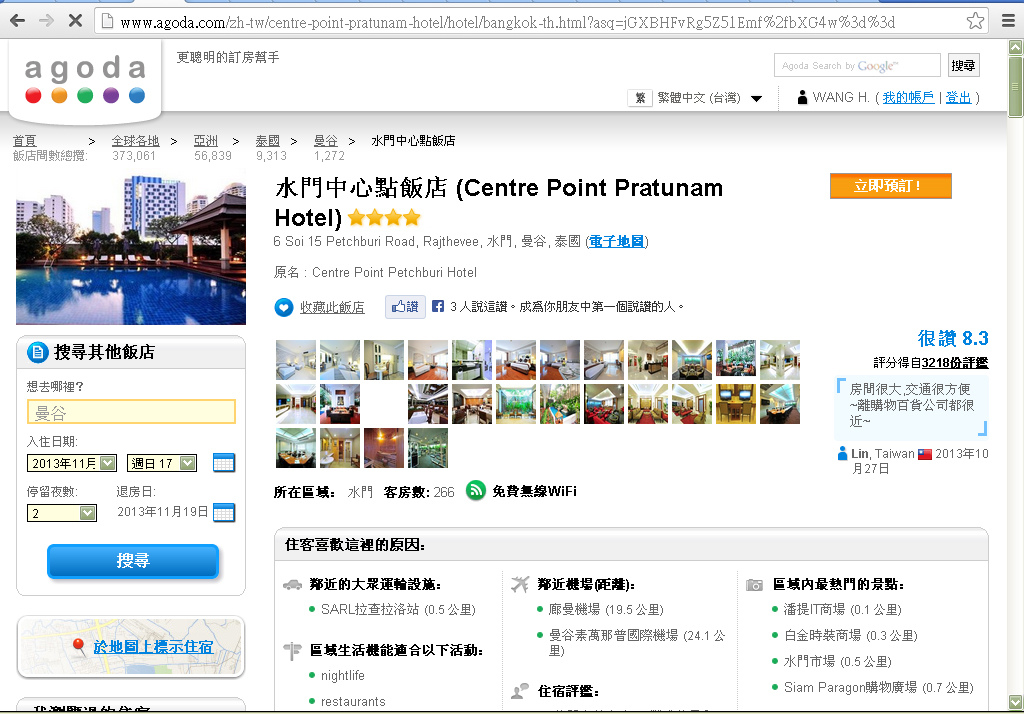Click the blue 搜尋 hotel search button

click(133, 561)
